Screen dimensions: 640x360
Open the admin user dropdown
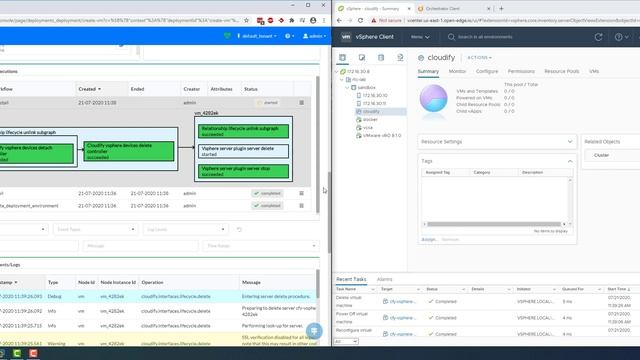(x=314, y=36)
